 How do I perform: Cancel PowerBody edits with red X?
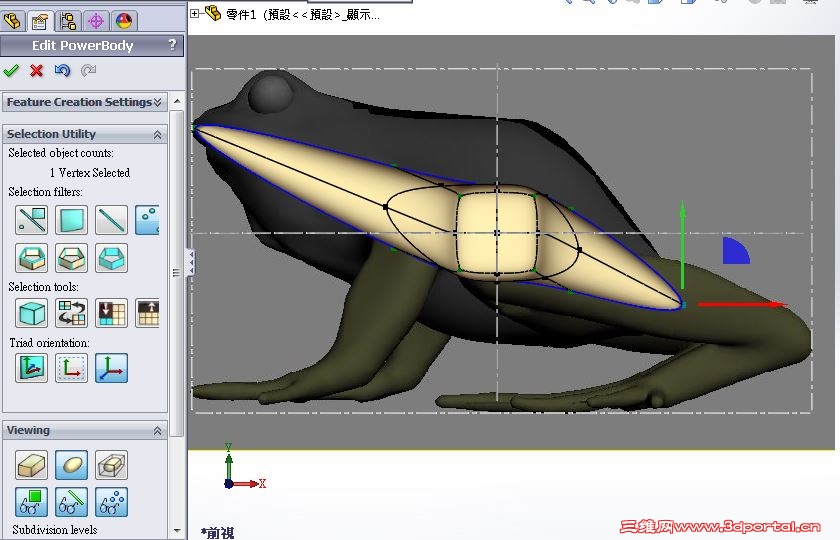tap(36, 71)
